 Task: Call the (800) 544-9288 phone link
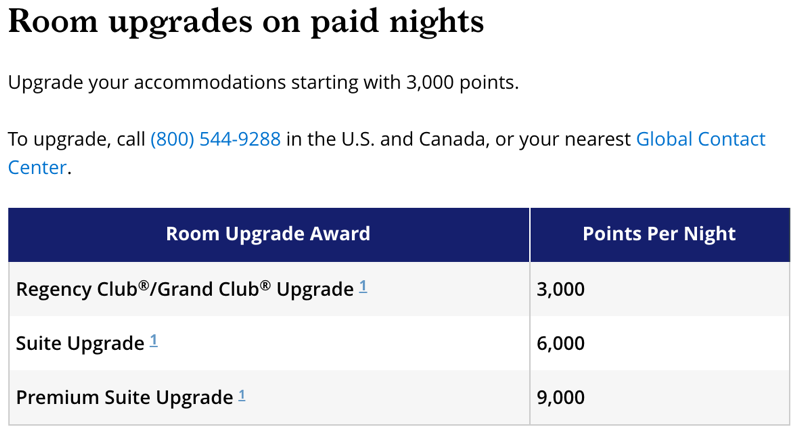tap(215, 139)
